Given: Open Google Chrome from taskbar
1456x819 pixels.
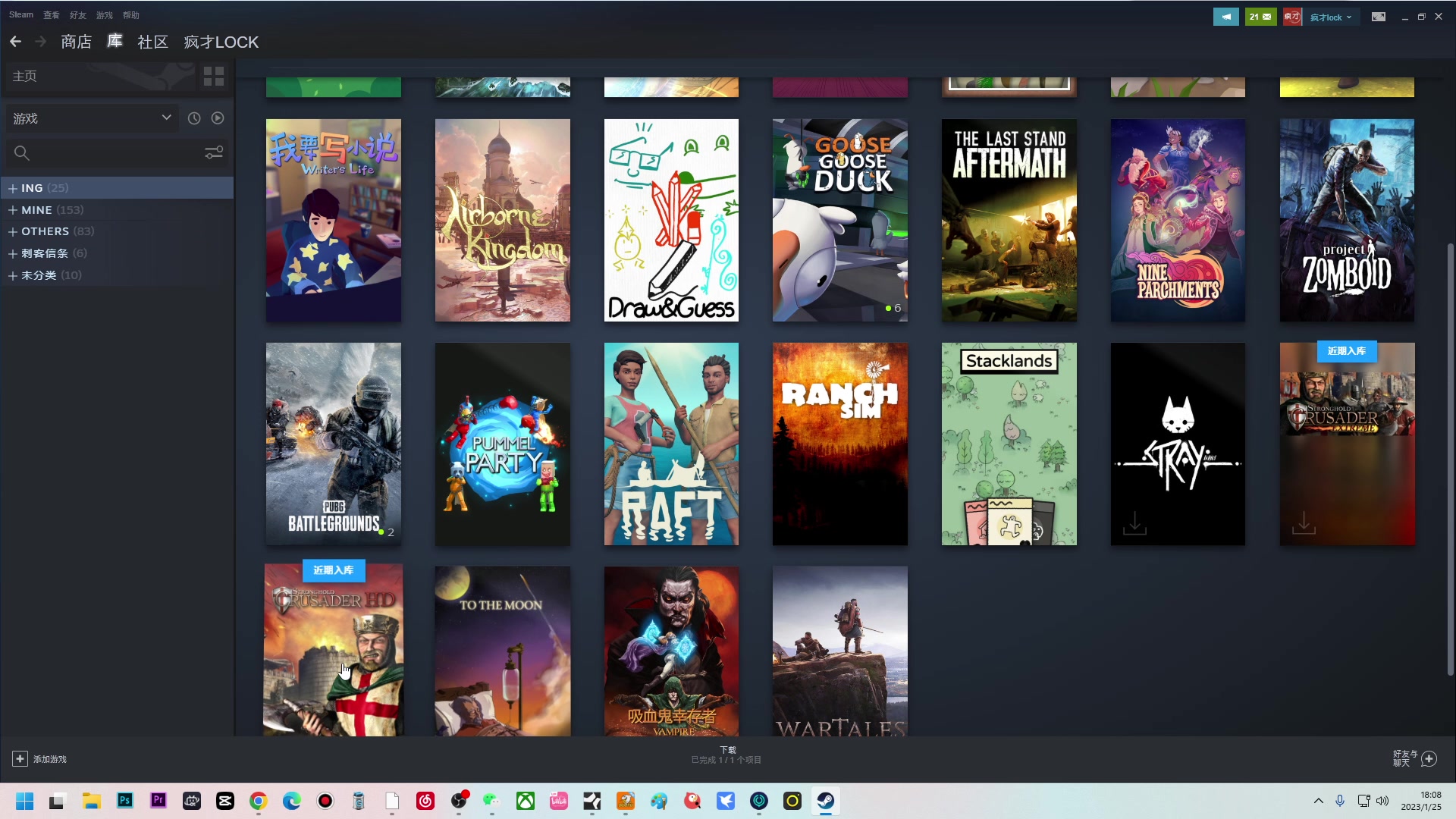Looking at the screenshot, I should 259,801.
